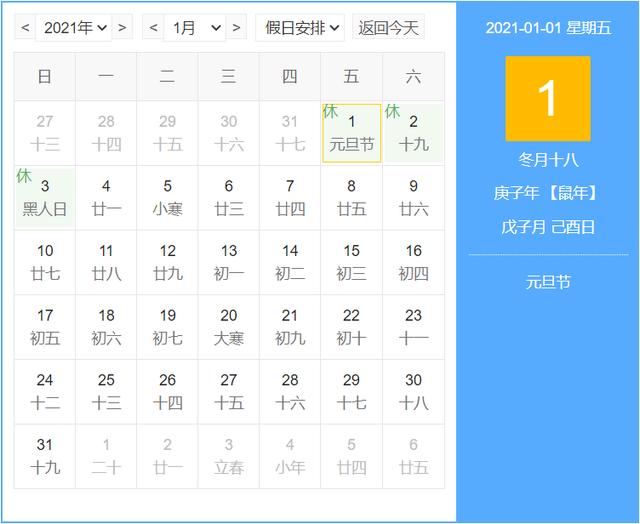Screen dimensions: 640x524
Task: Select greyed February 2 廿一 date
Action: (x=167, y=457)
